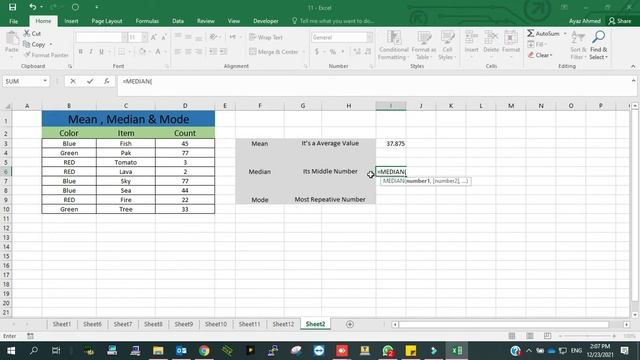Click the Windows Start button
This screenshot has height=360, width=640.
[11, 350]
